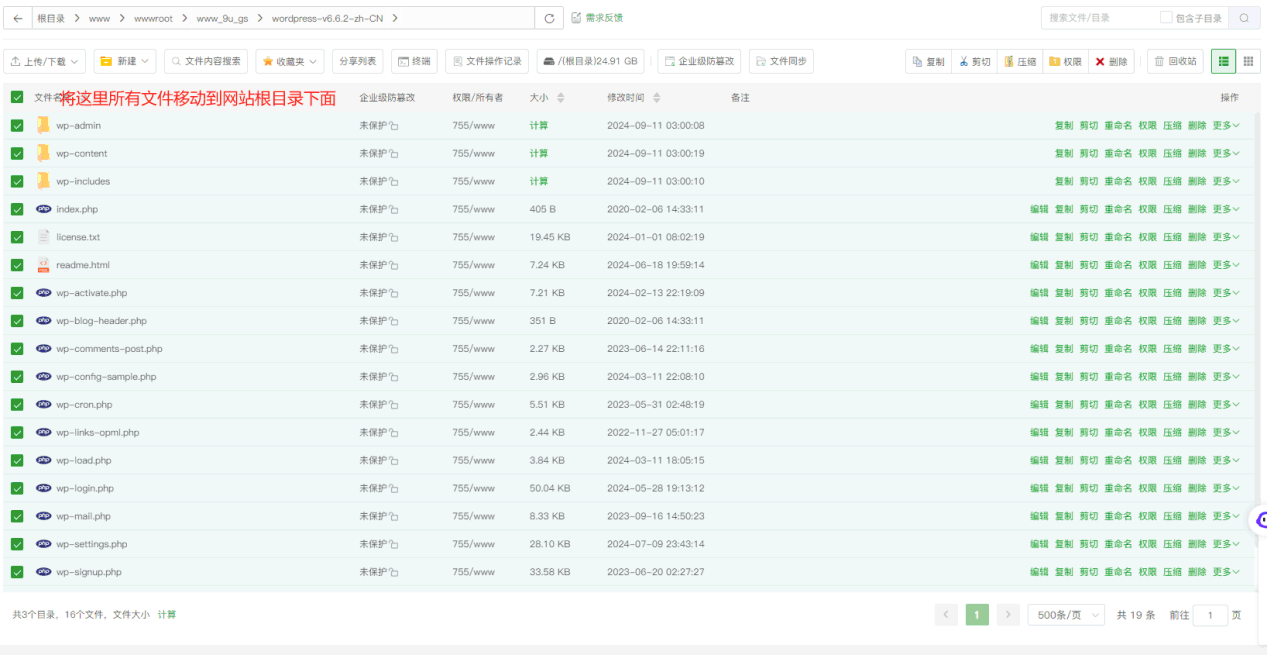The image size is (1267, 655).
Task: Click the 前往 page number input
Action: coord(1210,615)
